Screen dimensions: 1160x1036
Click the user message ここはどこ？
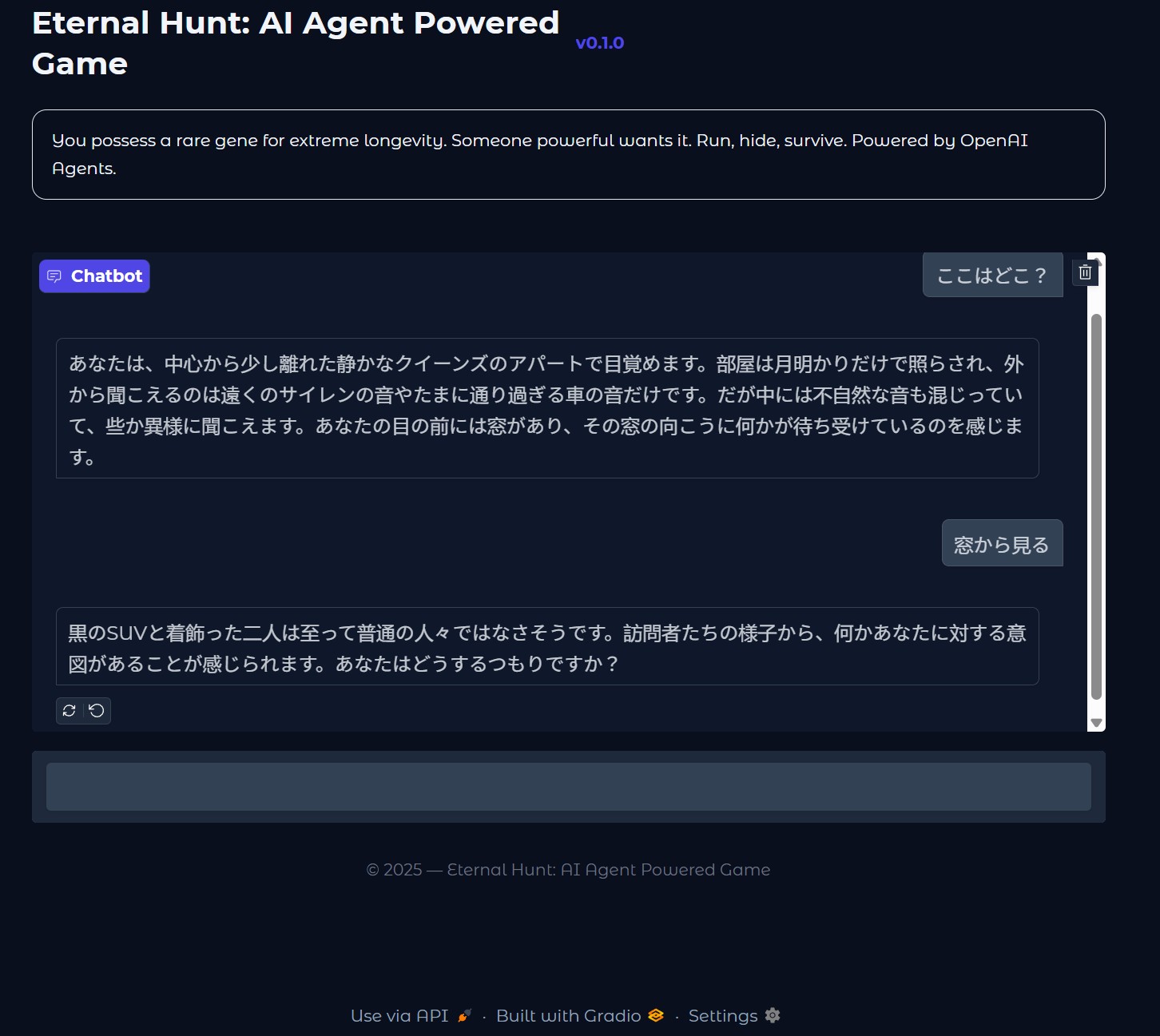tap(992, 276)
